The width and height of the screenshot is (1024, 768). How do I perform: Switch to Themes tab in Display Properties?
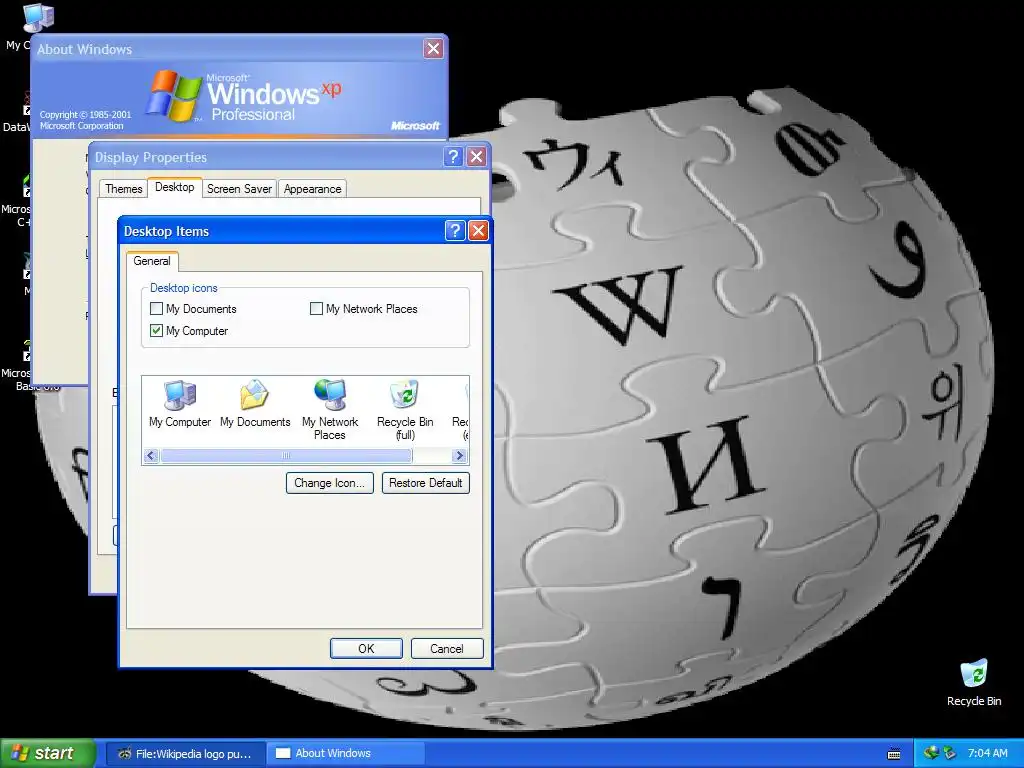click(x=123, y=189)
